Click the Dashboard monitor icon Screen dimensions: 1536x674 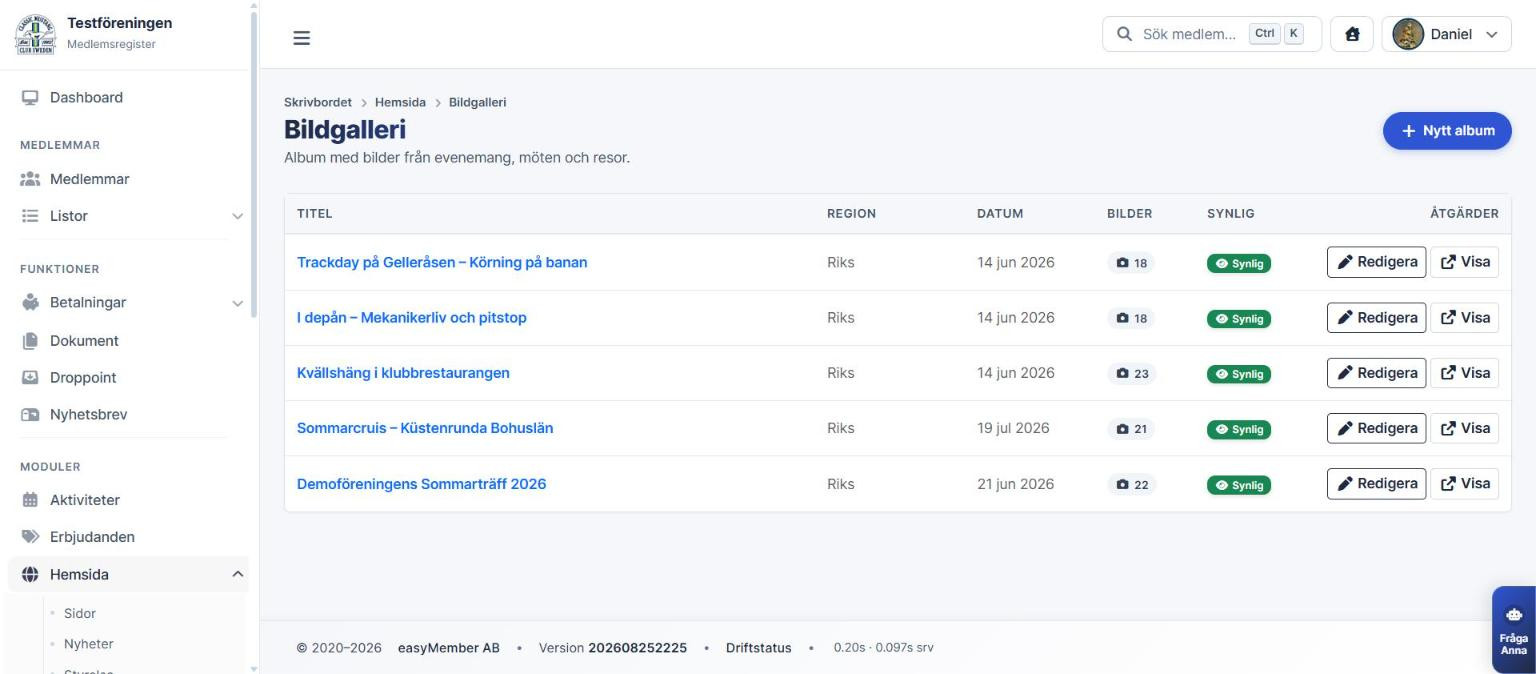click(30, 98)
